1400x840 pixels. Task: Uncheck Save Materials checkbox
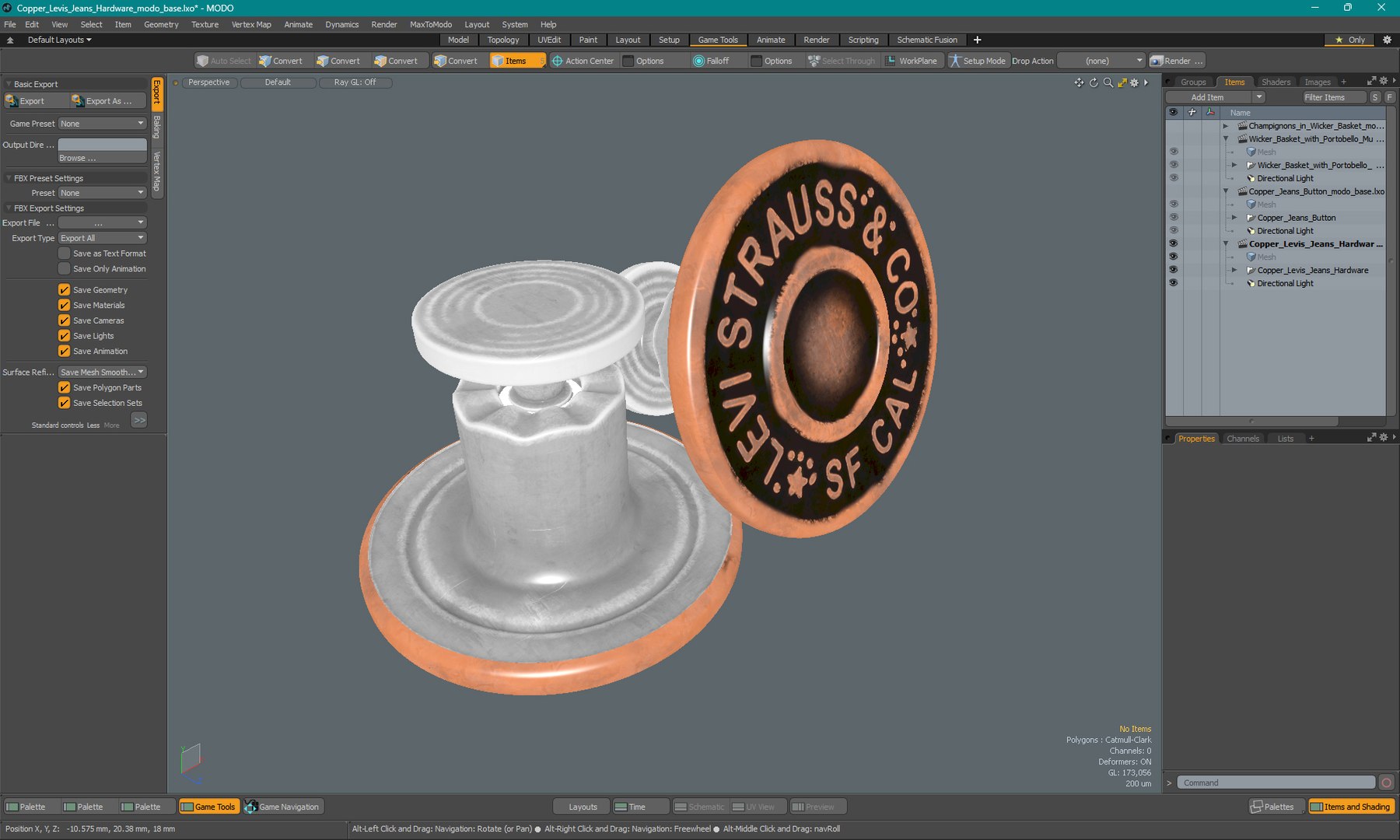(x=65, y=306)
